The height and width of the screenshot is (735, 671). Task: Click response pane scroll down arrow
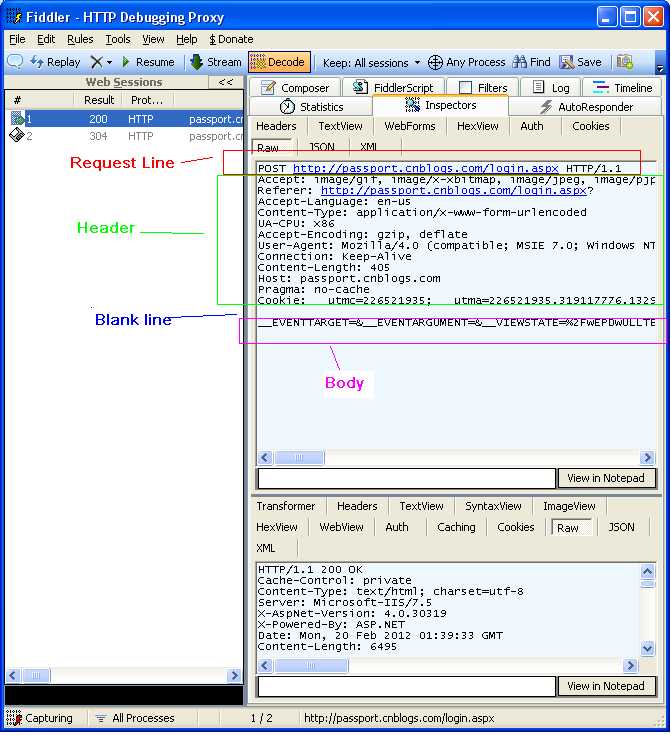click(x=648, y=648)
